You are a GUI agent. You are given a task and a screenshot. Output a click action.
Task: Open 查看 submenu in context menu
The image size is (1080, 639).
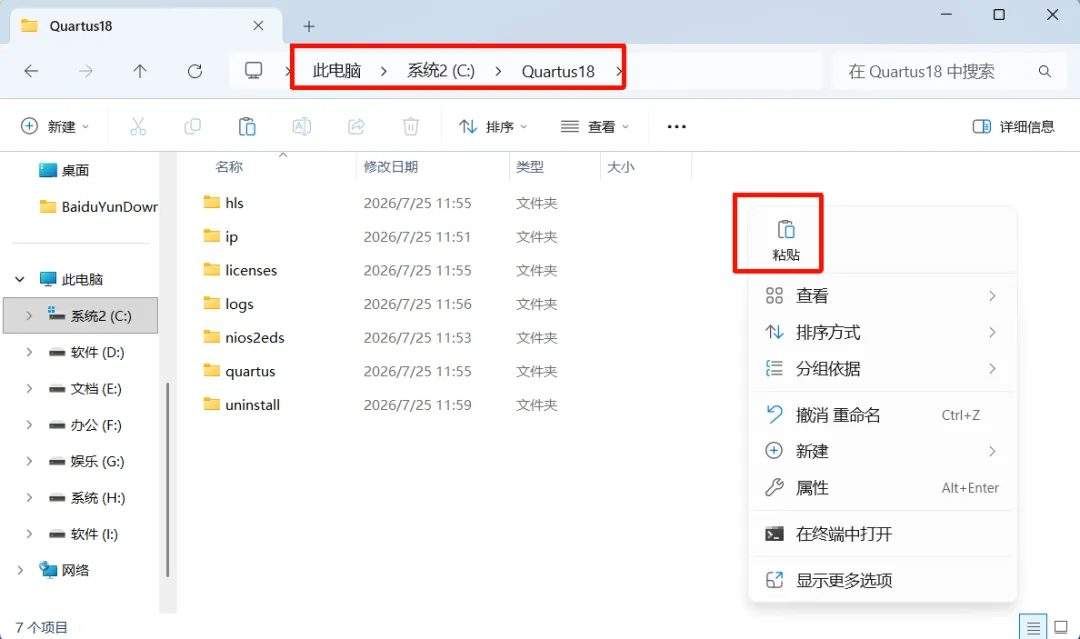coord(882,296)
